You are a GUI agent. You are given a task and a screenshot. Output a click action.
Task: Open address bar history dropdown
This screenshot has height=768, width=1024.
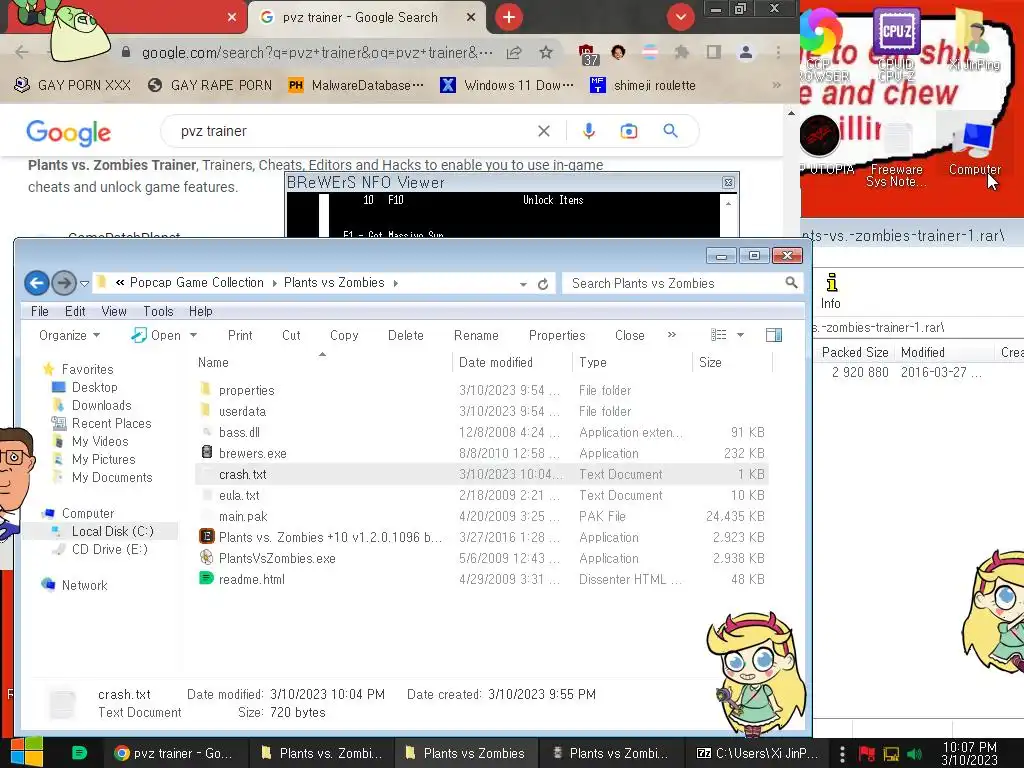tap(523, 284)
